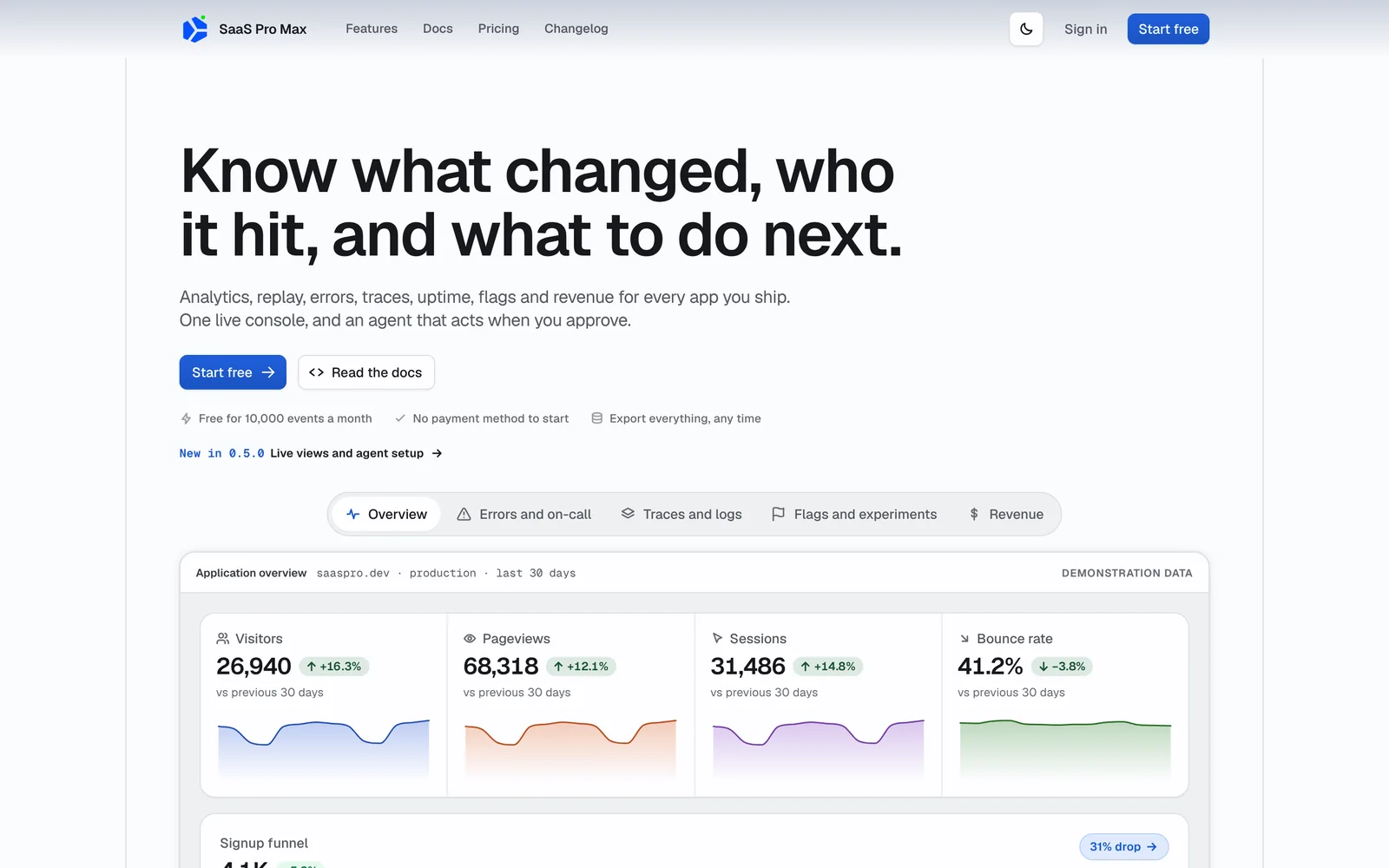This screenshot has height=868, width=1389.
Task: Click the Bounce rate green sparkline chart
Action: pos(1065,746)
